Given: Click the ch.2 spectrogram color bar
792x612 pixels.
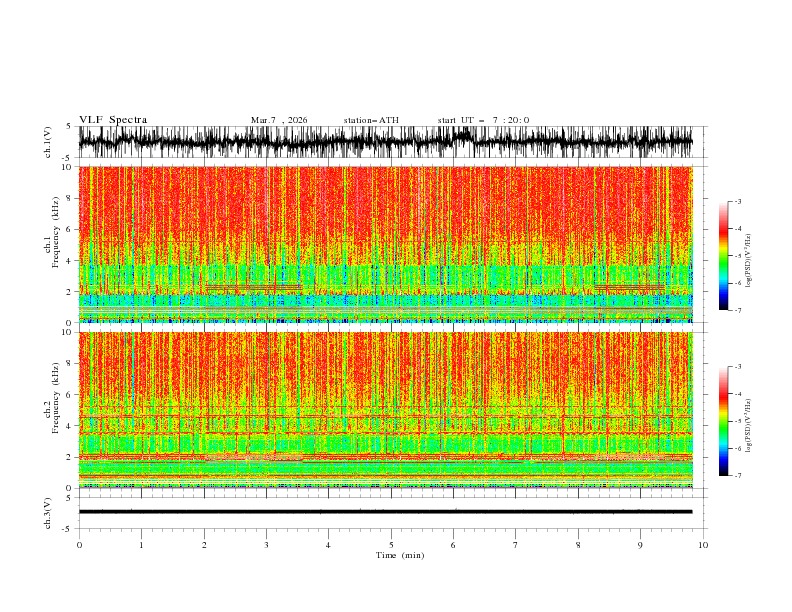Looking at the screenshot, I should (x=723, y=421).
